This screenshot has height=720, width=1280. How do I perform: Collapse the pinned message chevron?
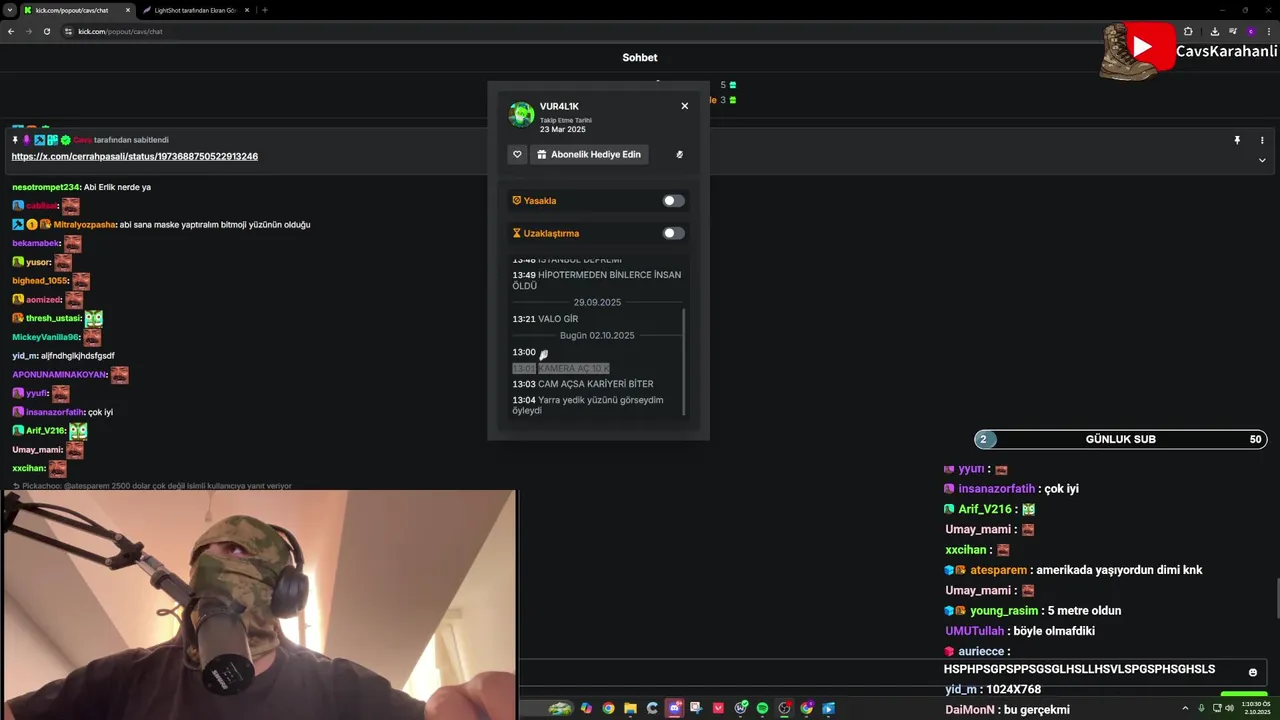(x=1262, y=160)
